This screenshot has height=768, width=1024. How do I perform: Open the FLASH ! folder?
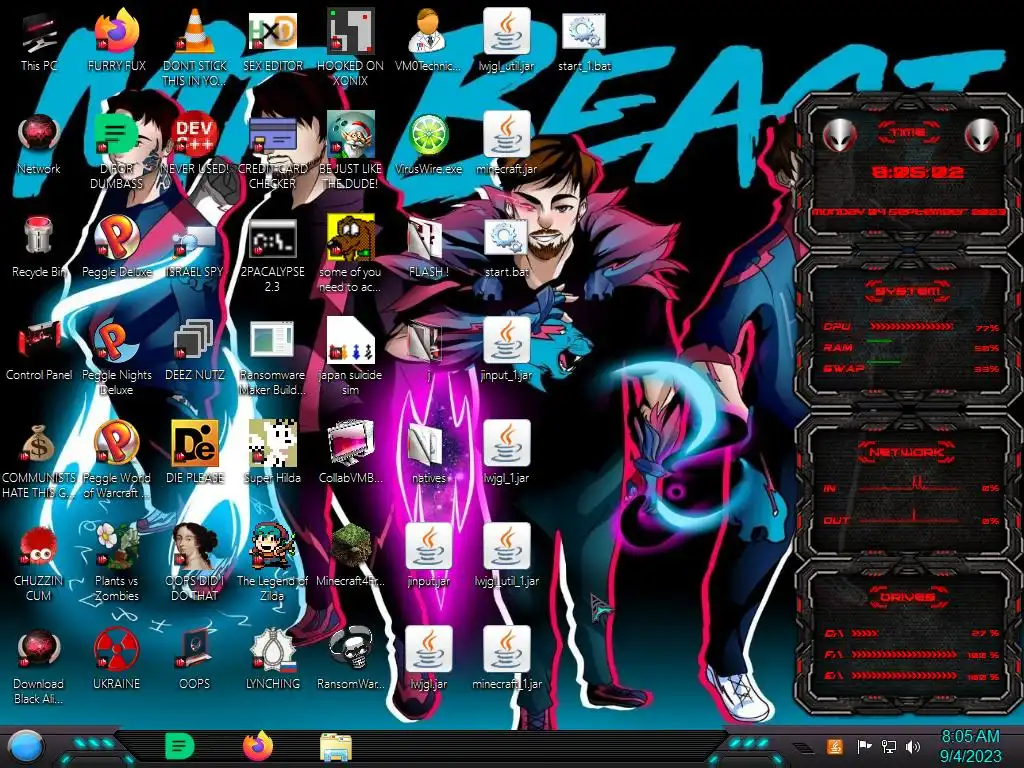428,247
